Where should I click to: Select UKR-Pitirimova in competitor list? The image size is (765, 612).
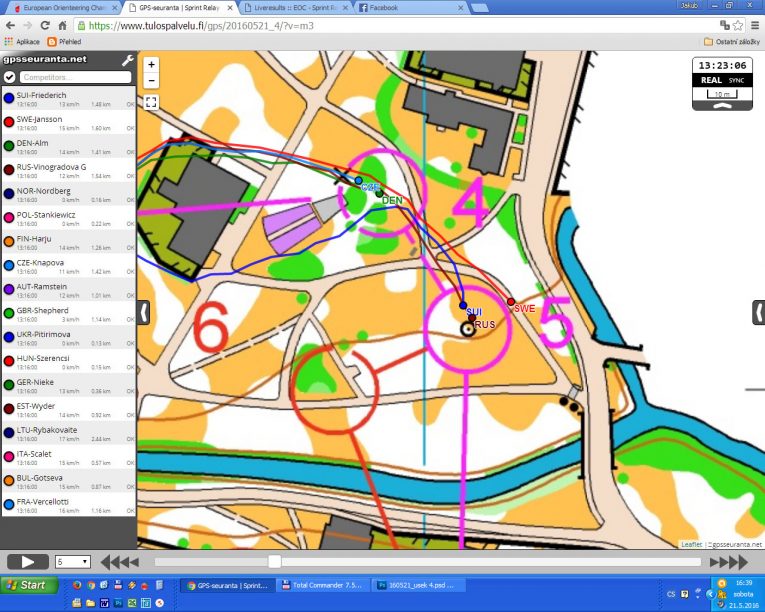pos(69,338)
